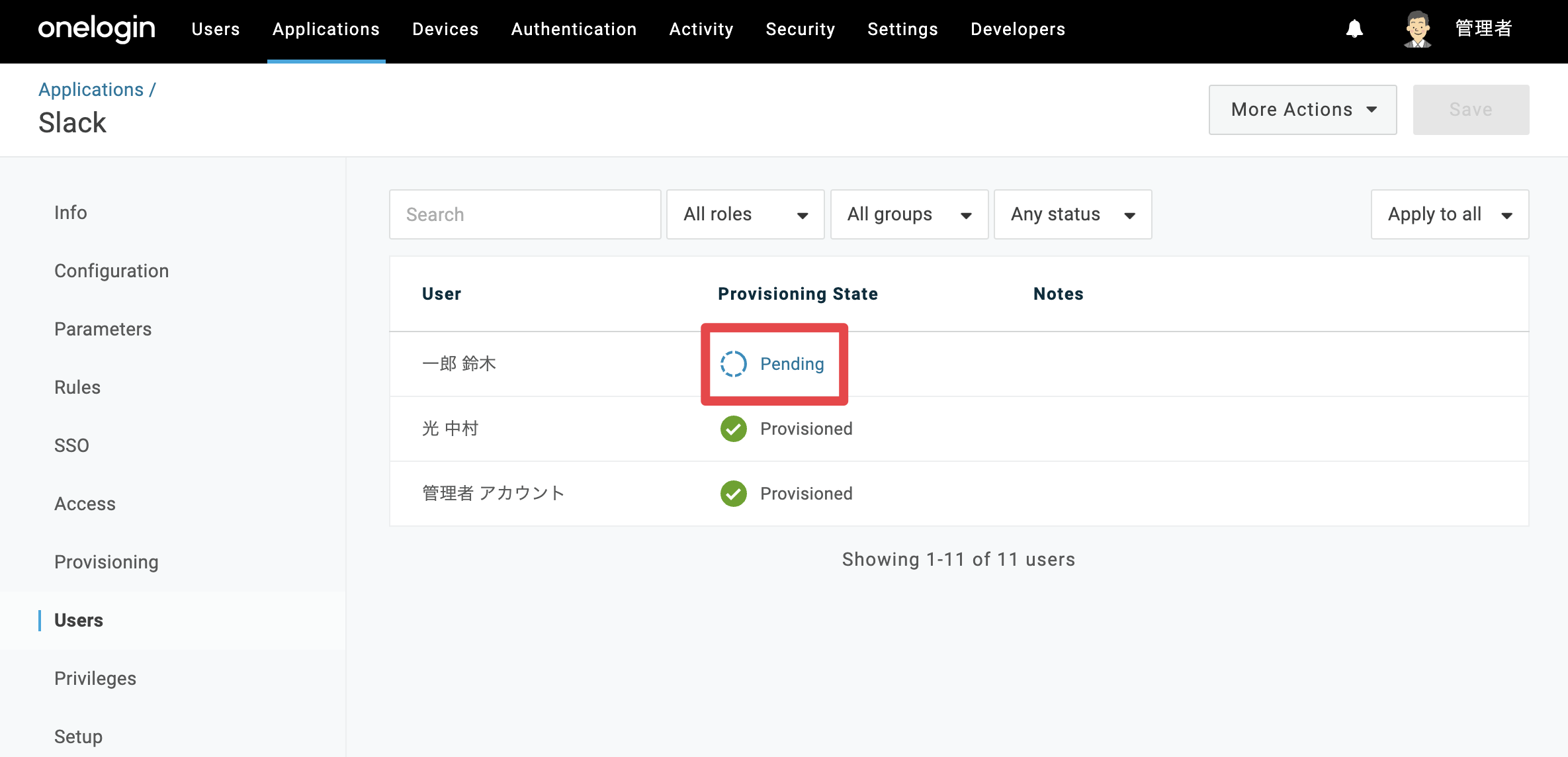Switch to the Info sidebar tab
1568x757 pixels.
tap(71, 212)
